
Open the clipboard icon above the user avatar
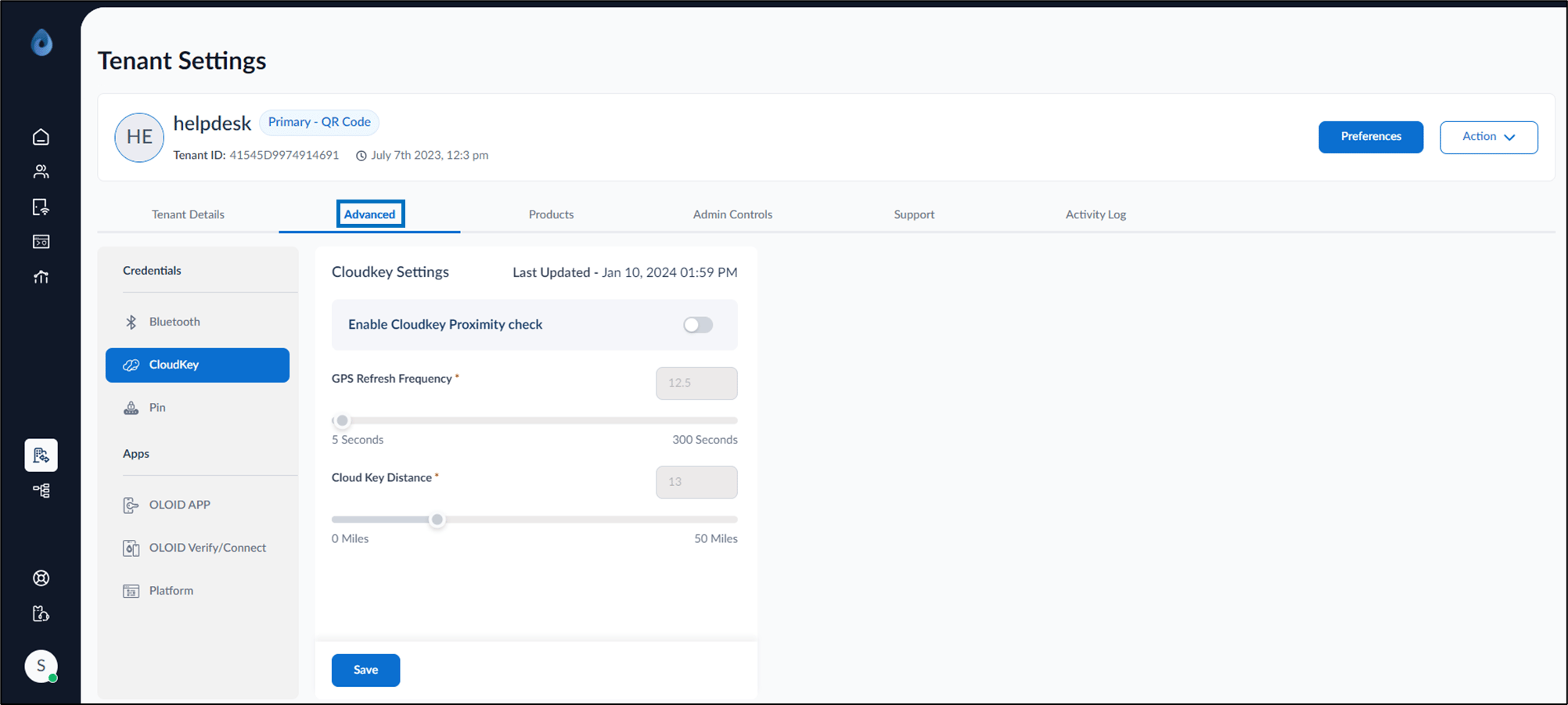pyautogui.click(x=41, y=613)
